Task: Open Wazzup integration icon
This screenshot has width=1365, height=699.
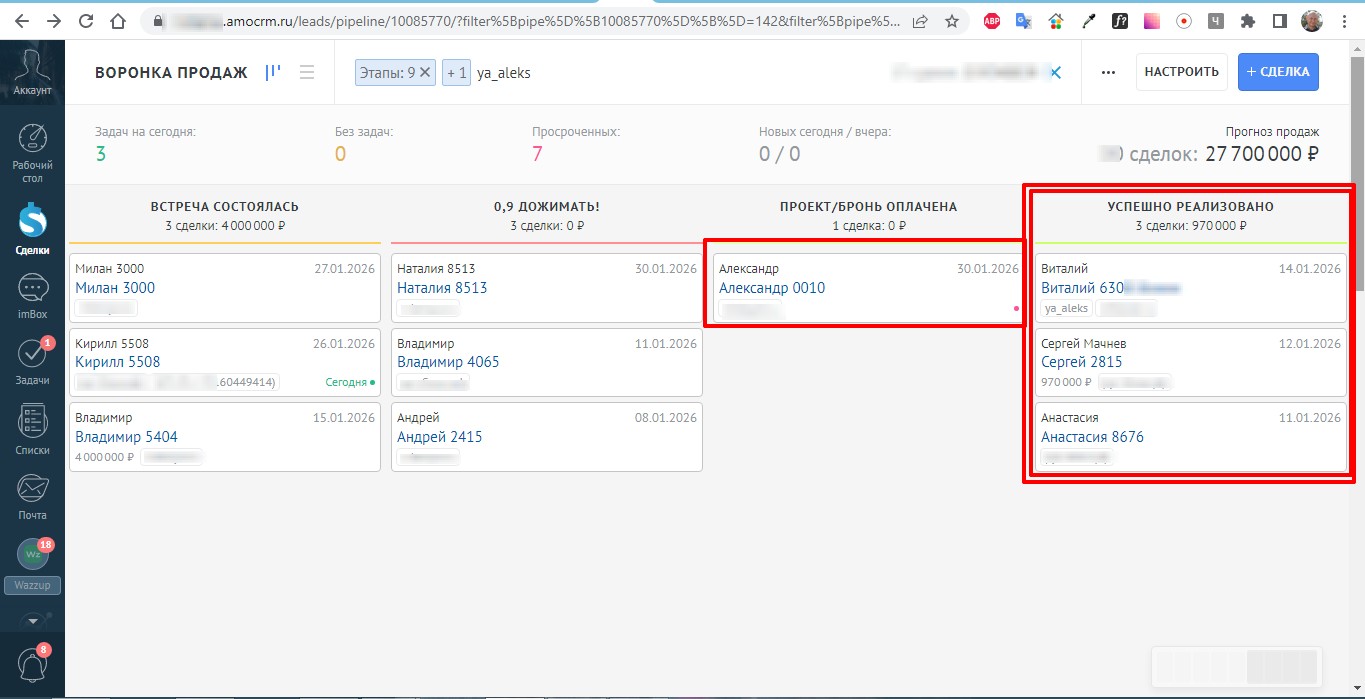Action: pos(32,555)
